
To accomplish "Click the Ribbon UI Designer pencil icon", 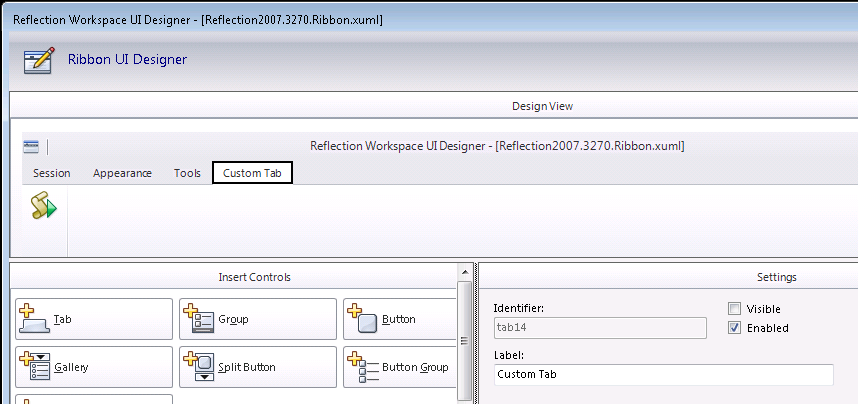I will tap(38, 60).
